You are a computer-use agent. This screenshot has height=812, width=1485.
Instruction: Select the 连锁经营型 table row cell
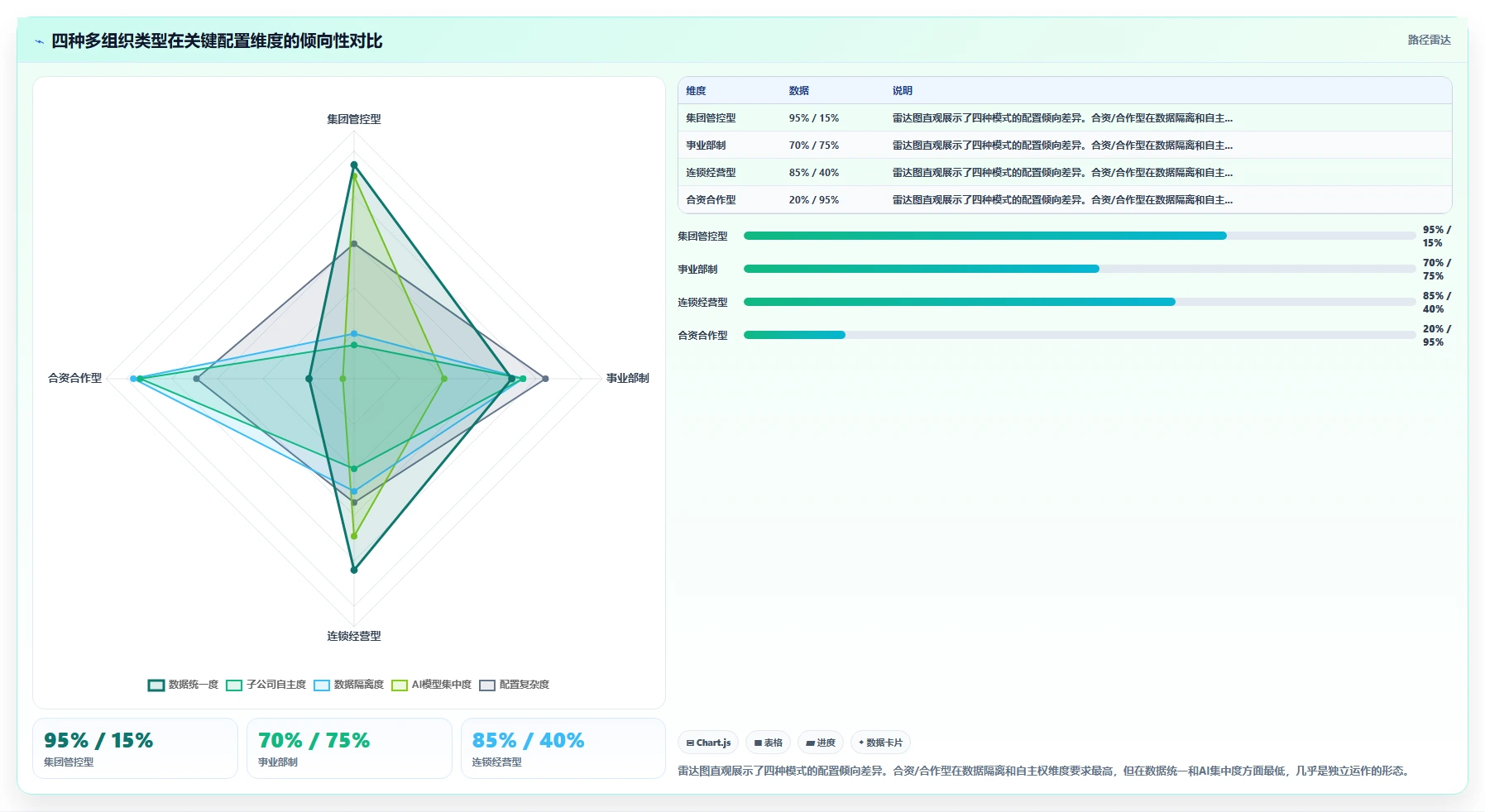click(x=711, y=173)
